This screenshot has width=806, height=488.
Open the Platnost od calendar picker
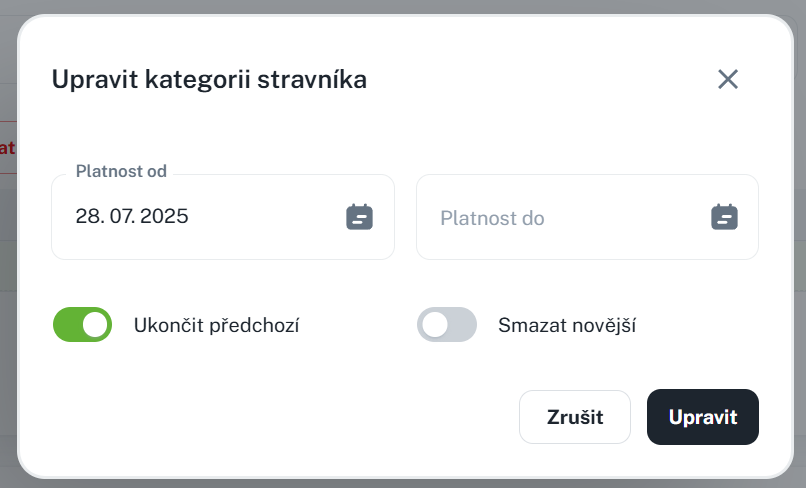coord(359,217)
